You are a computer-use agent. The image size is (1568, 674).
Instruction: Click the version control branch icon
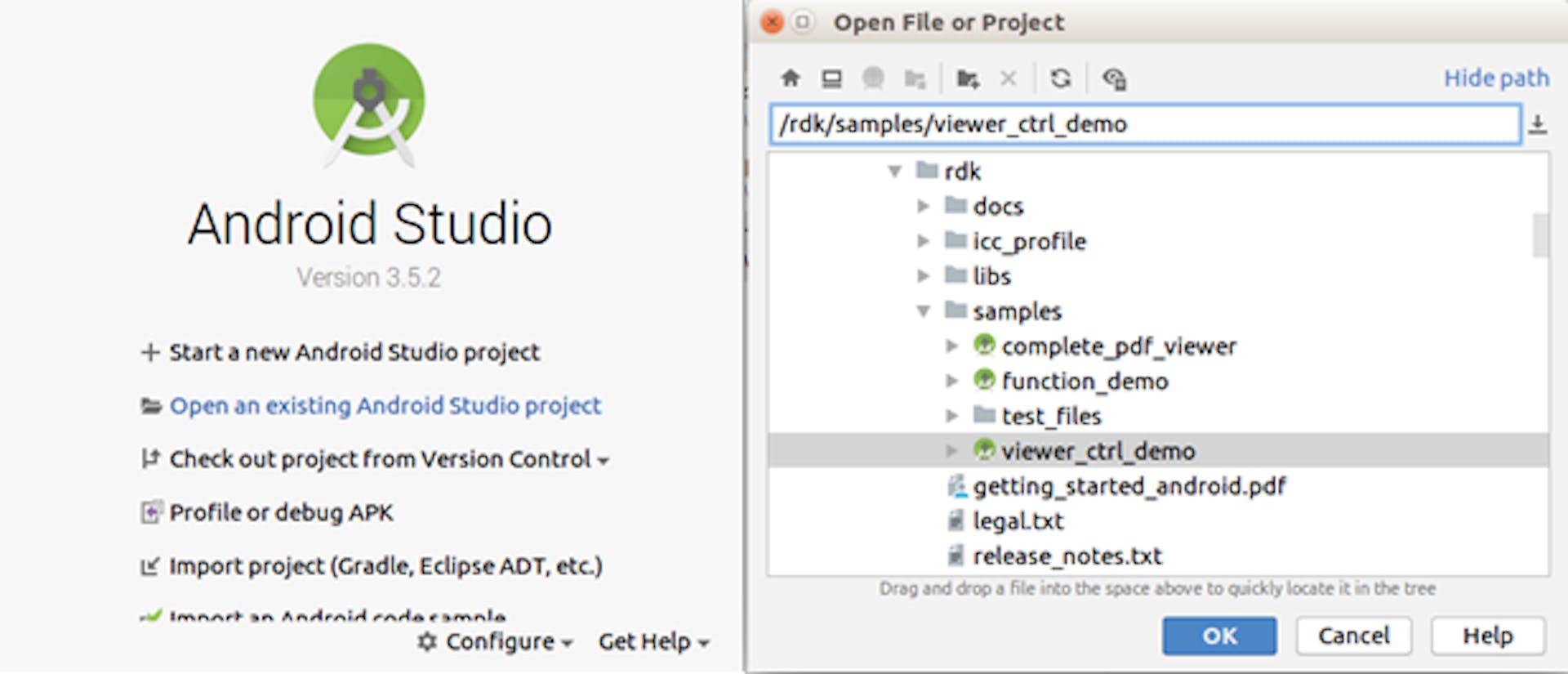click(150, 459)
